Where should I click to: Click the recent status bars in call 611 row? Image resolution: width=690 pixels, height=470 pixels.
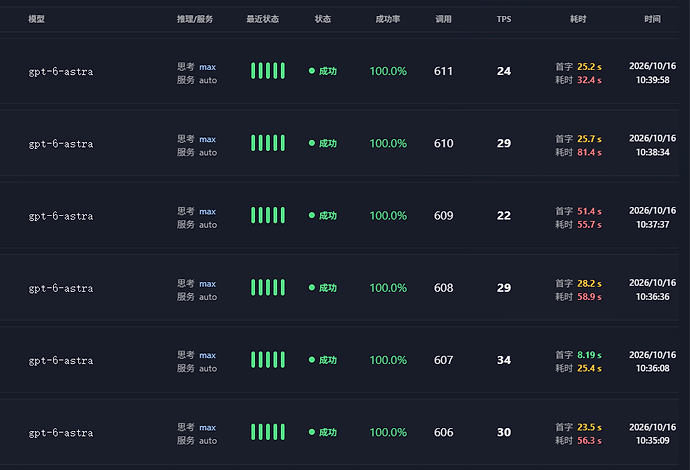click(268, 71)
